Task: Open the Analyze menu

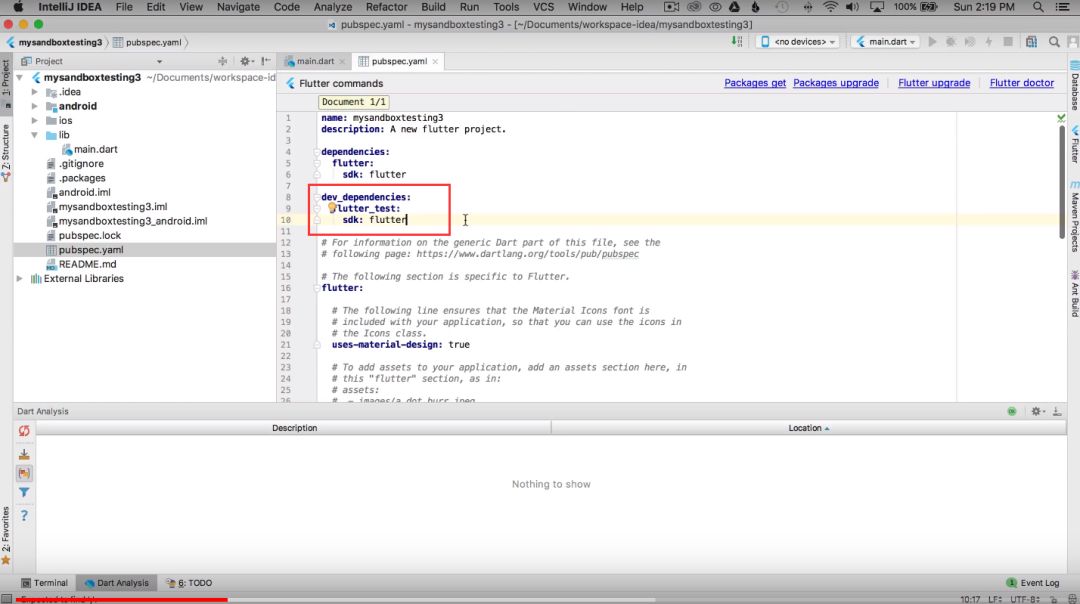Action: pos(333,7)
